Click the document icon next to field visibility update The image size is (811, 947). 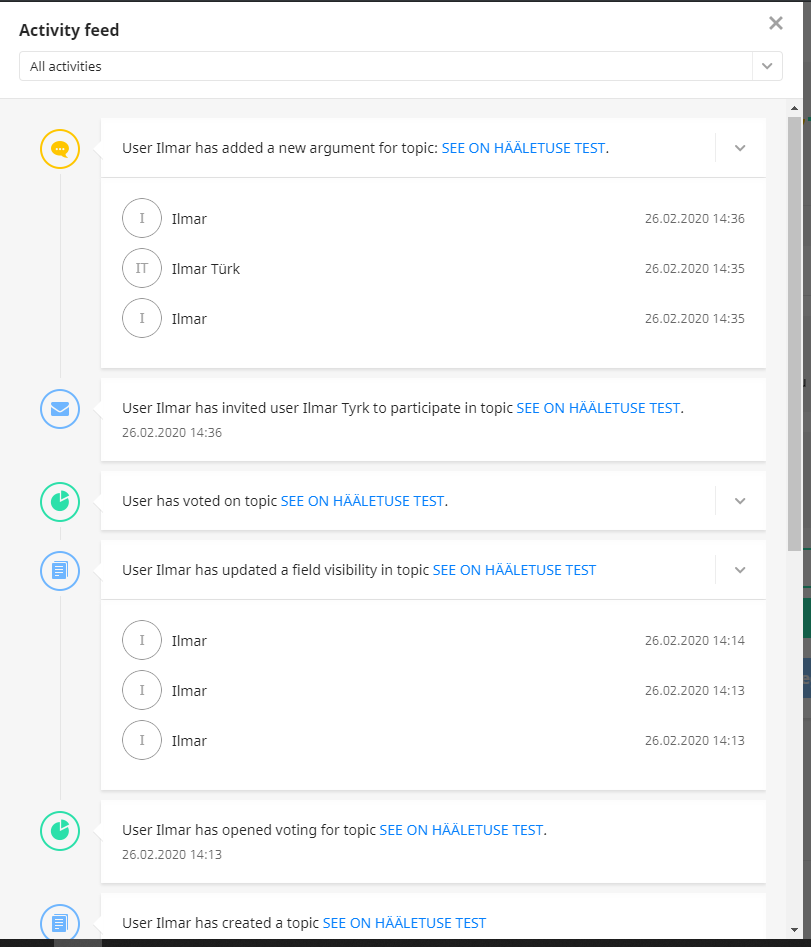point(59,571)
